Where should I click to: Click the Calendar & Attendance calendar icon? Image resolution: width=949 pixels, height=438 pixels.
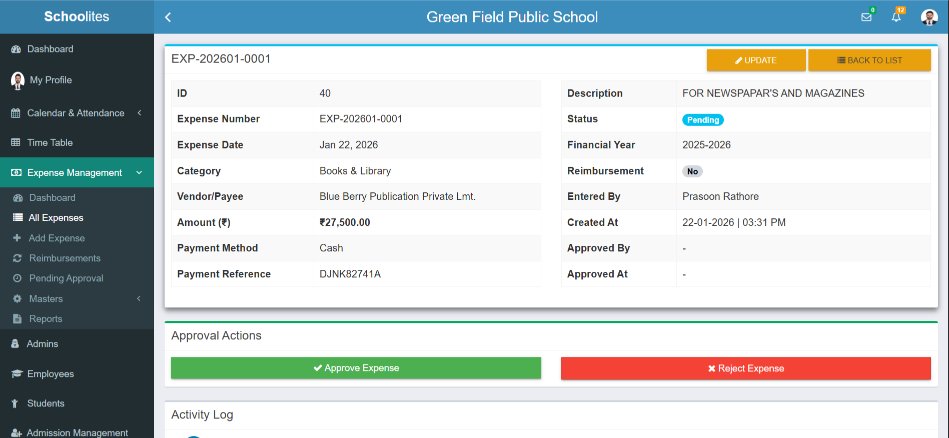(x=16, y=113)
